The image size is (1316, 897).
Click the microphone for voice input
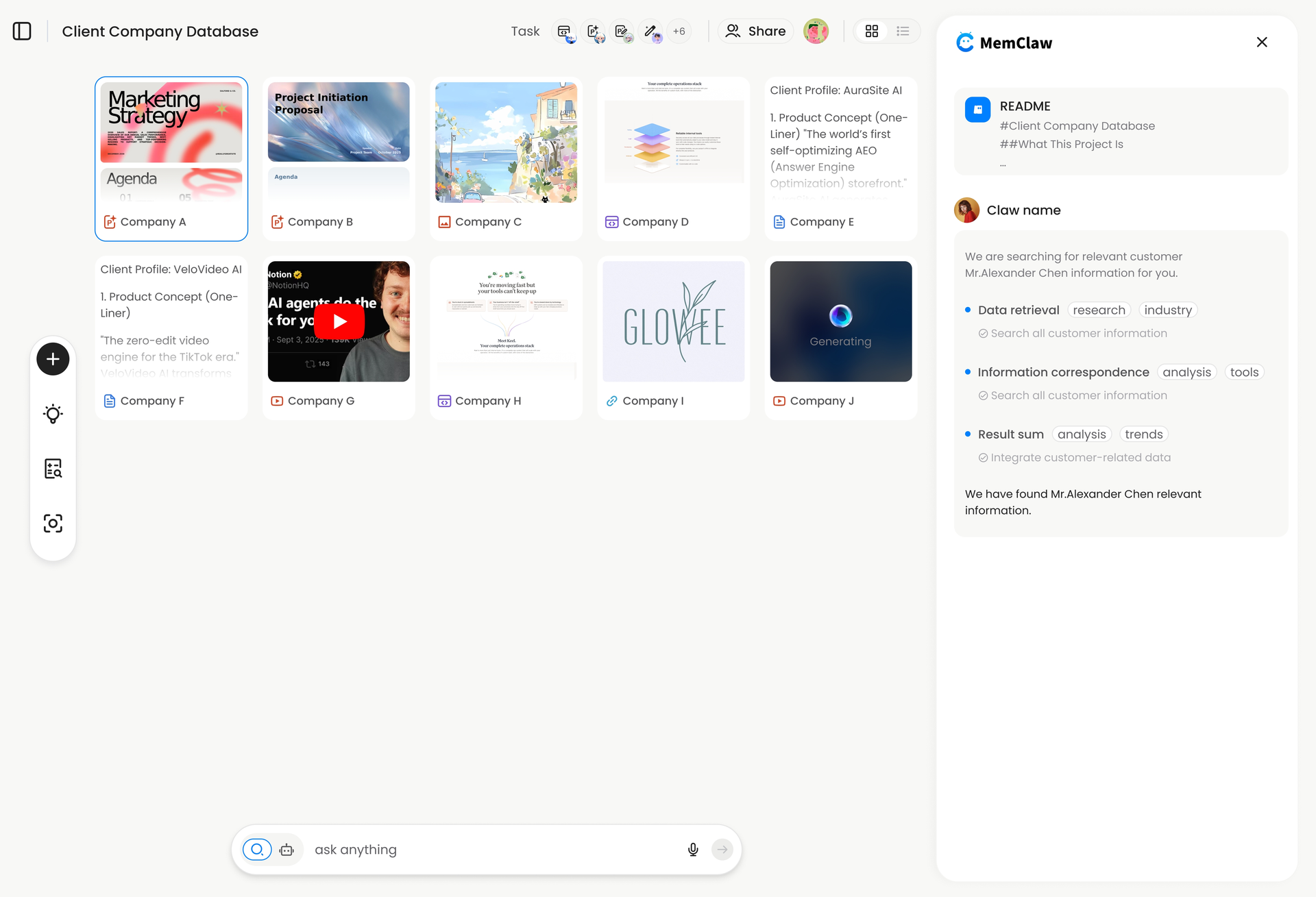[x=693, y=849]
